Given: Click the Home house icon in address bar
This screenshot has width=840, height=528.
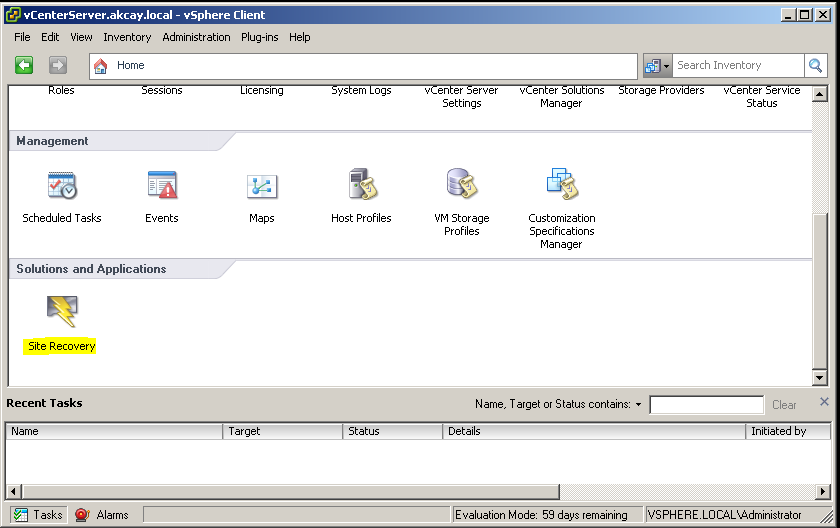Looking at the screenshot, I should pyautogui.click(x=100, y=66).
